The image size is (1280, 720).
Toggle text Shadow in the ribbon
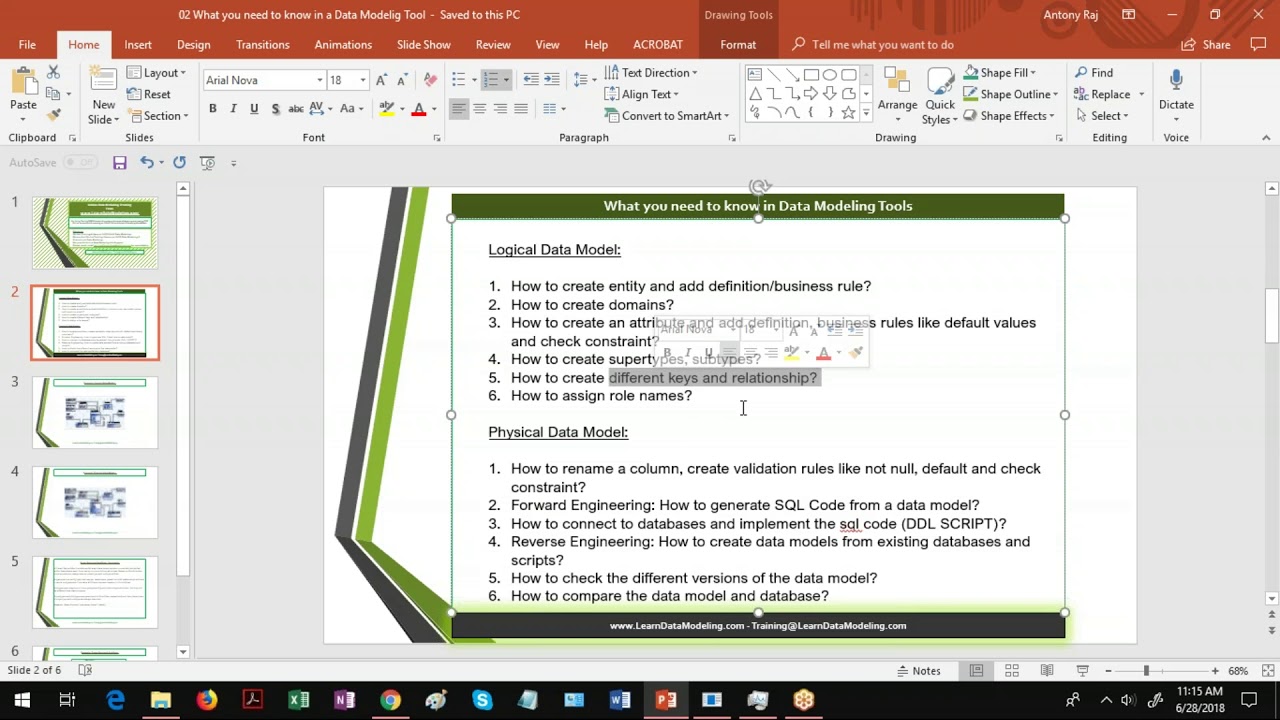[x=275, y=108]
